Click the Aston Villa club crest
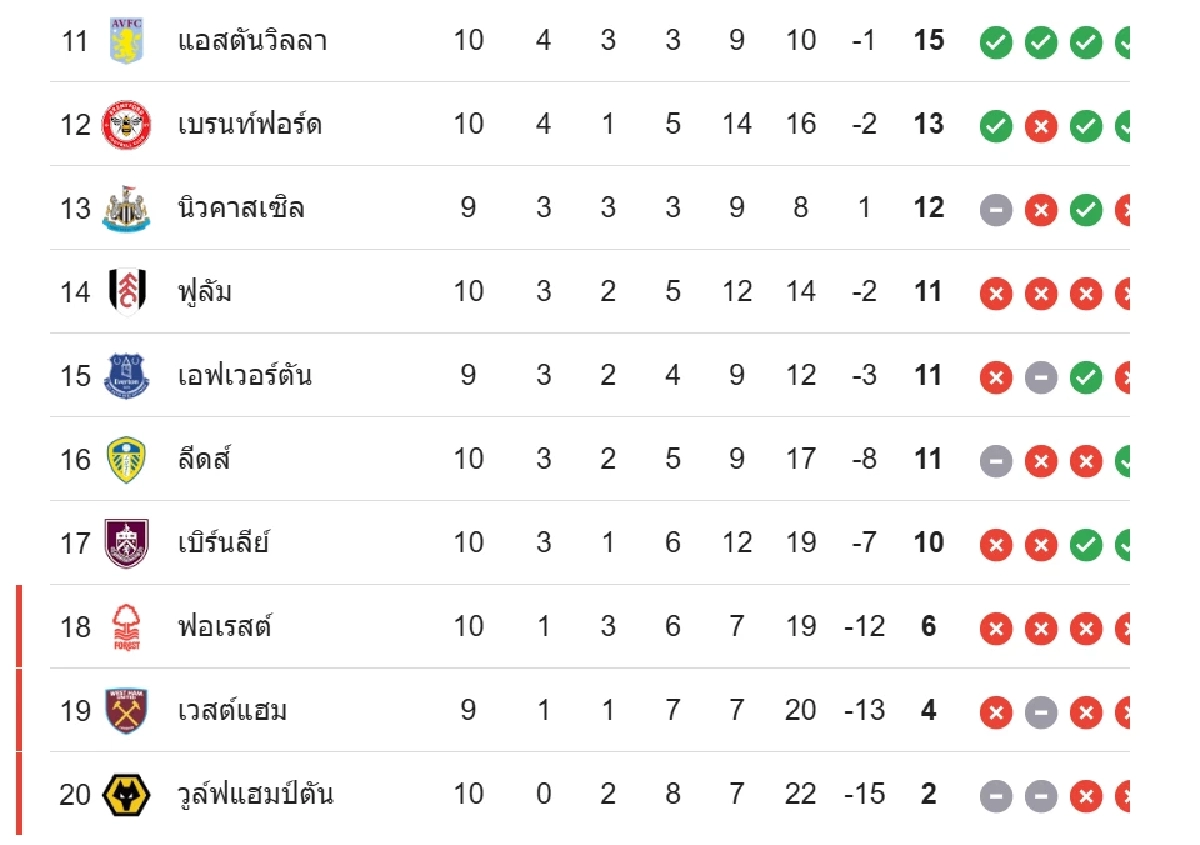This screenshot has height=845, width=1200. tap(126, 42)
